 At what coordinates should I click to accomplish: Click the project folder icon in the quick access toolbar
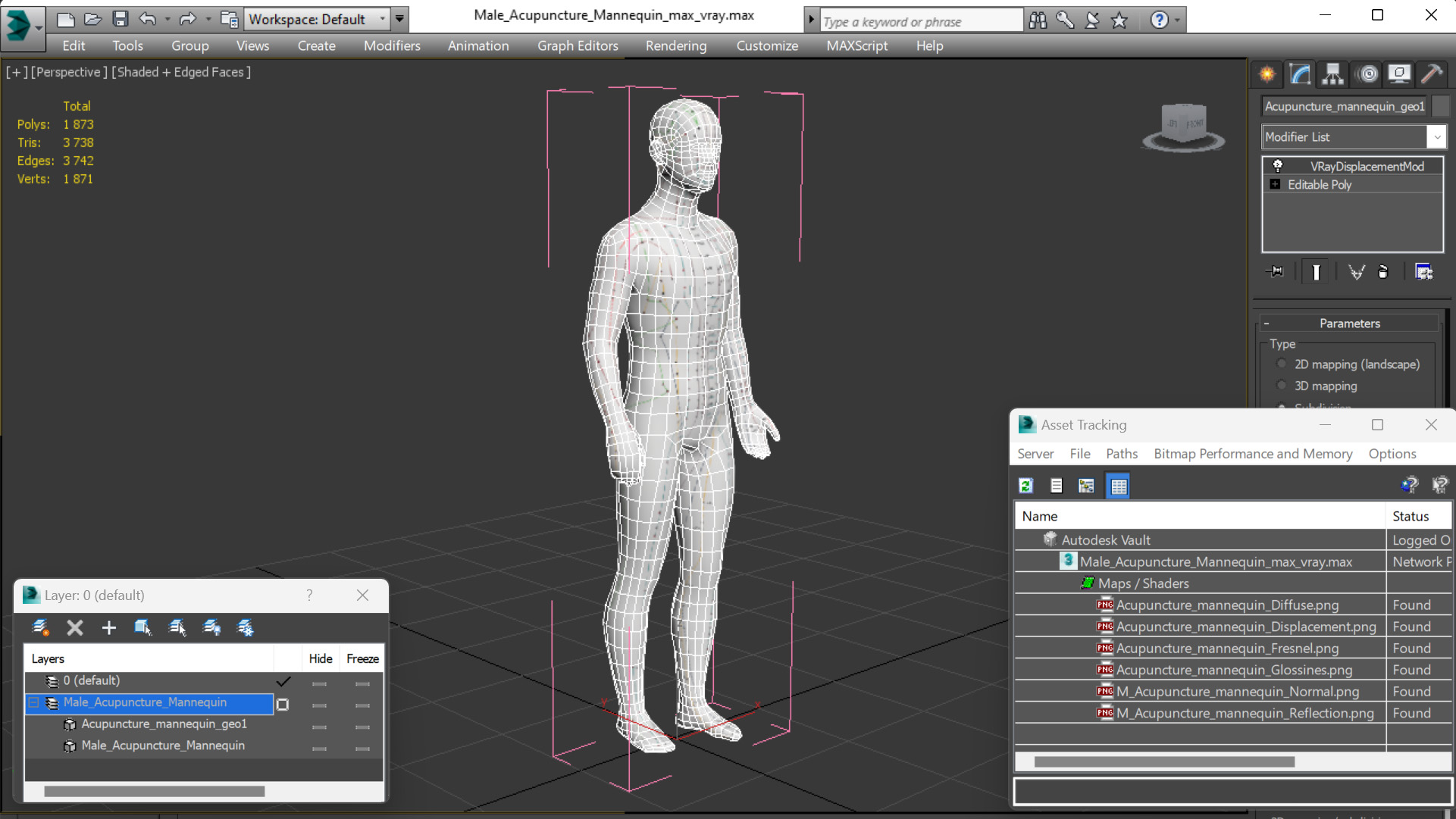tap(229, 19)
